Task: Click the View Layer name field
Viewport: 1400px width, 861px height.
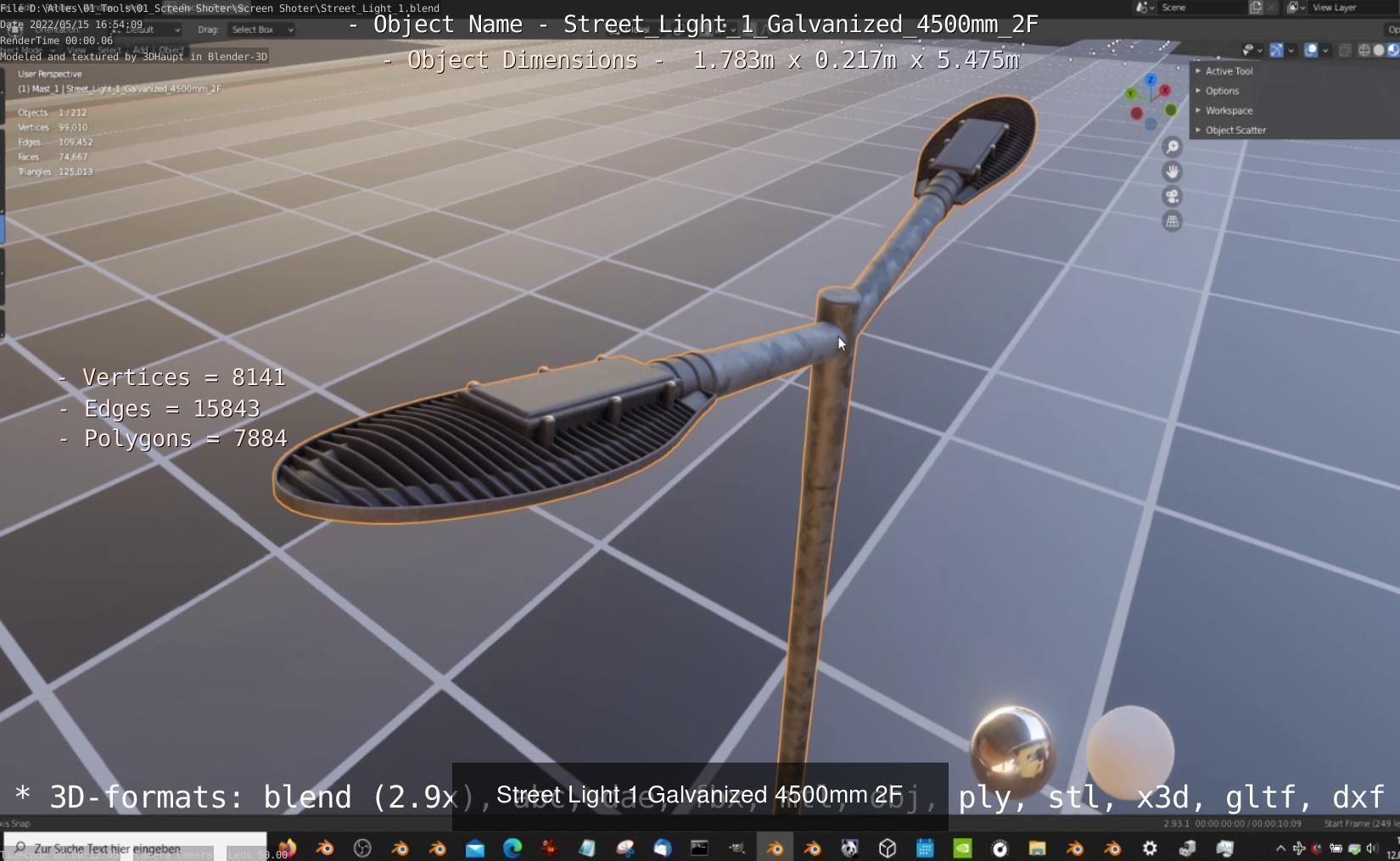Action: pyautogui.click(x=1353, y=7)
